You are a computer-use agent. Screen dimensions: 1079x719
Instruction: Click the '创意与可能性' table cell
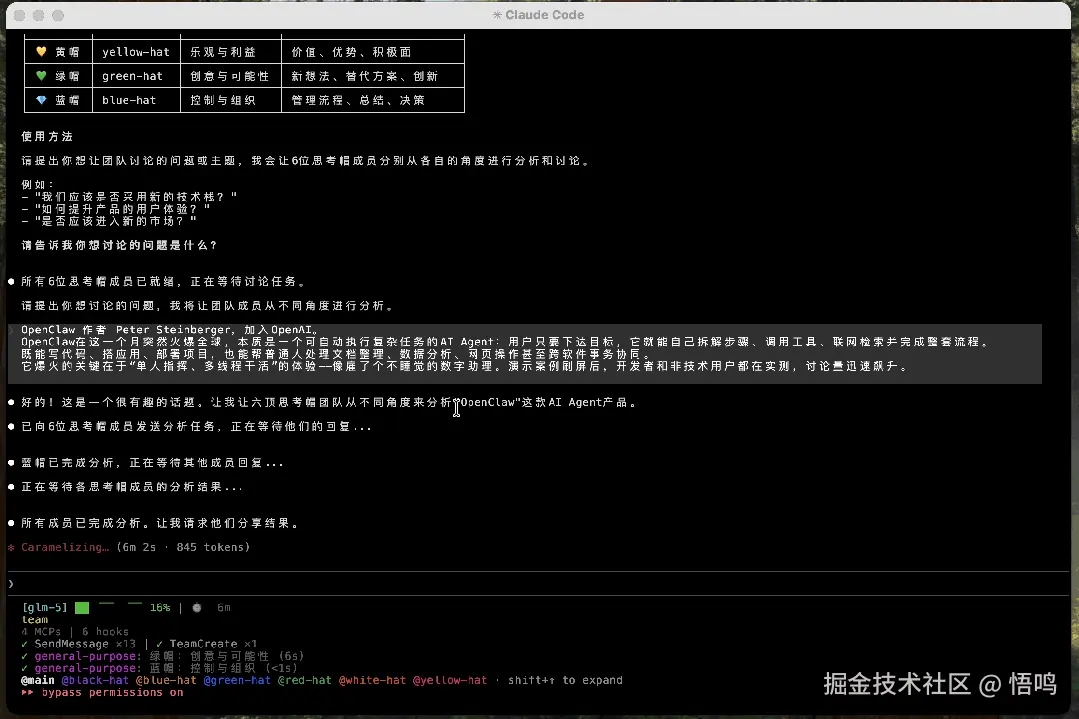point(231,76)
